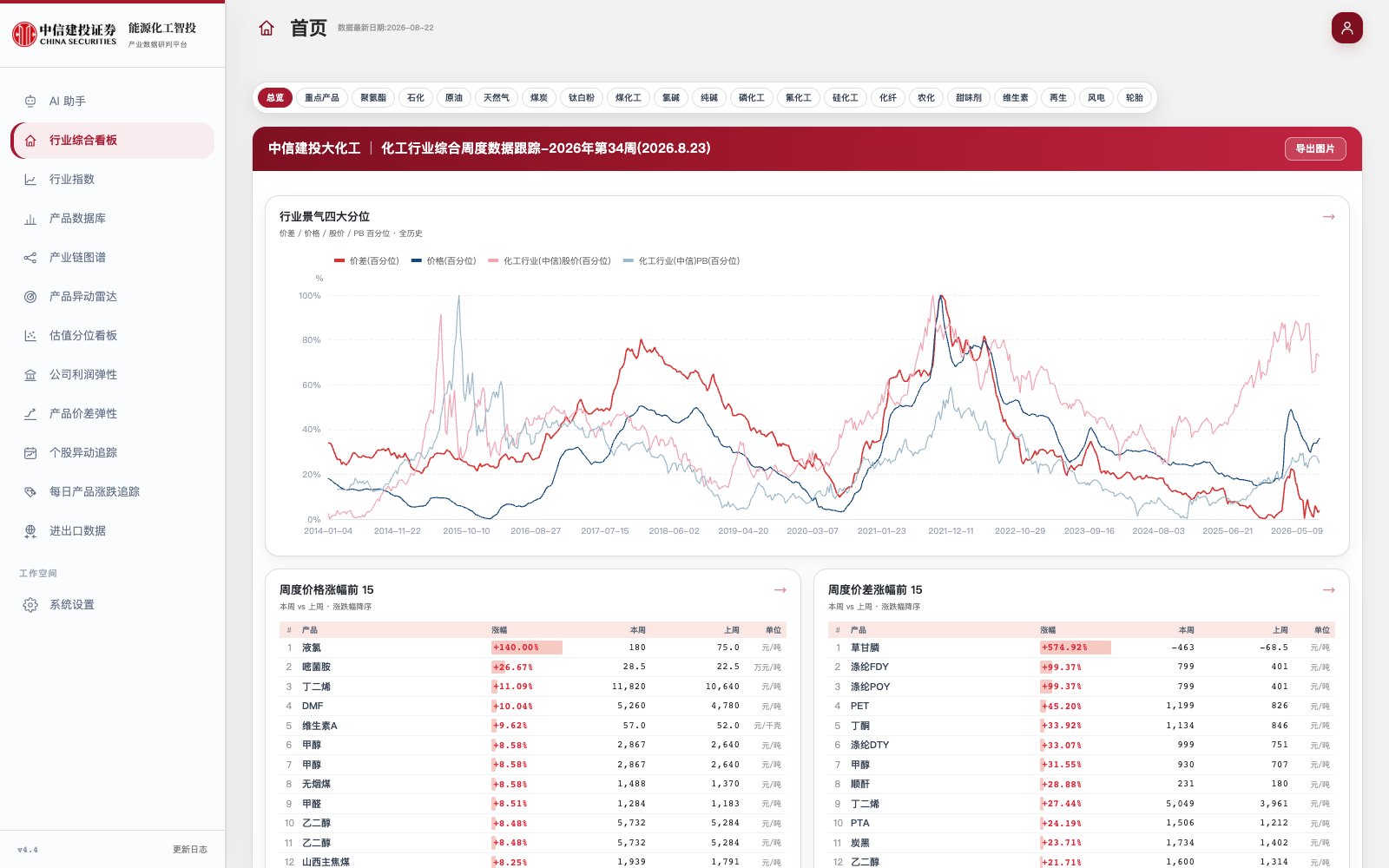The width and height of the screenshot is (1389, 868).
Task: Select the 原油 category tab
Action: (x=454, y=98)
